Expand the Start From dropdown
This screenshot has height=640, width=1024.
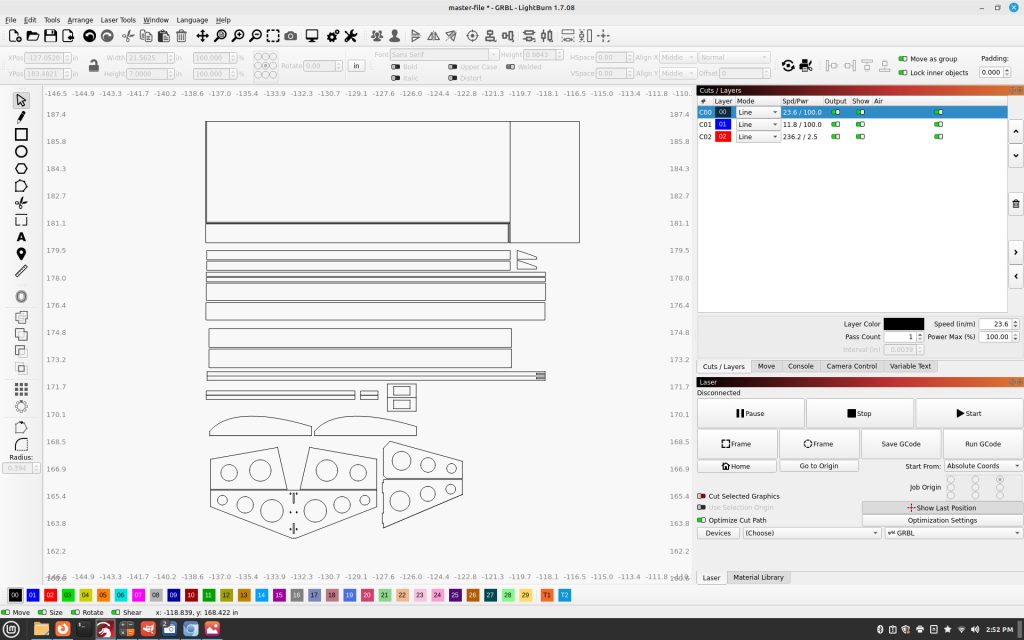(983, 466)
